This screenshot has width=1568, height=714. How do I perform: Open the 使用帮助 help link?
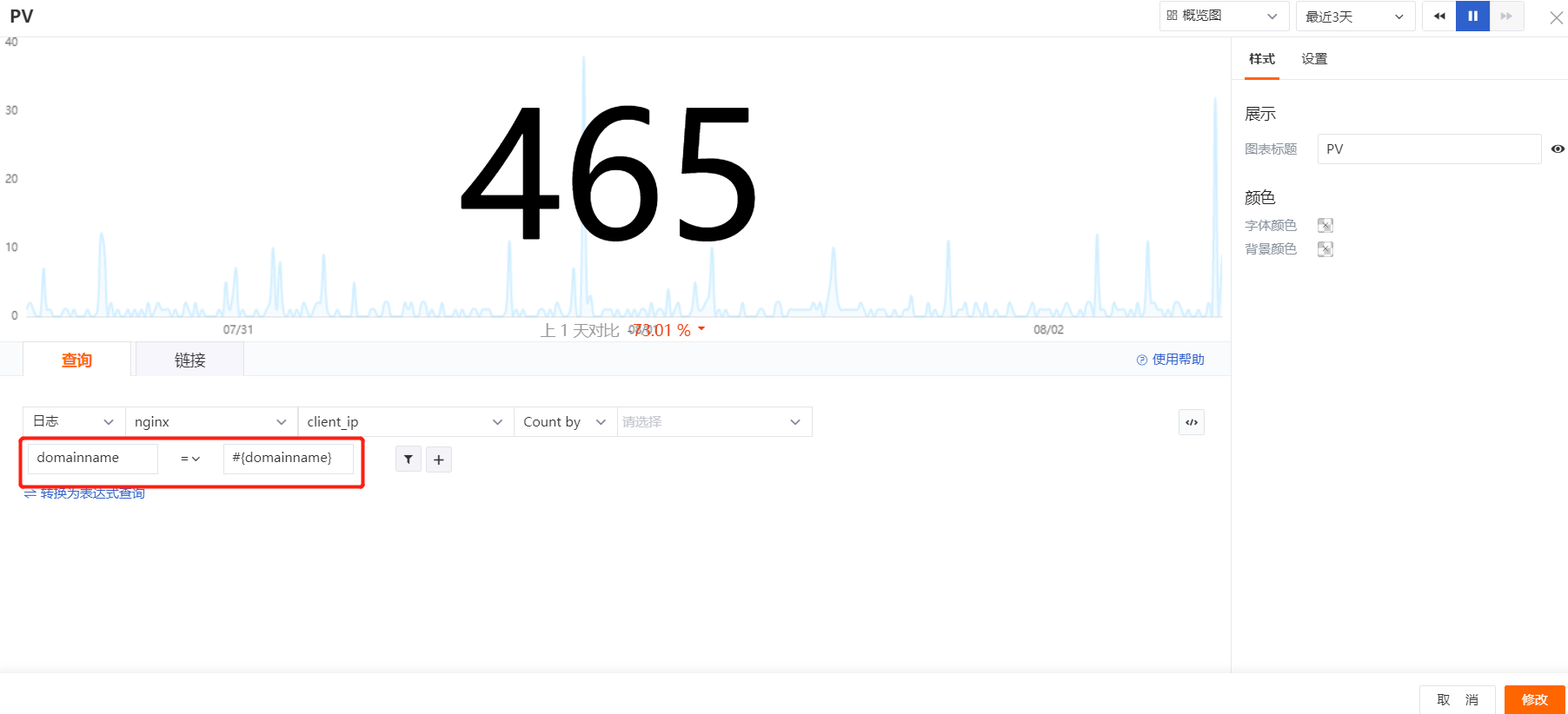pyautogui.click(x=1170, y=360)
